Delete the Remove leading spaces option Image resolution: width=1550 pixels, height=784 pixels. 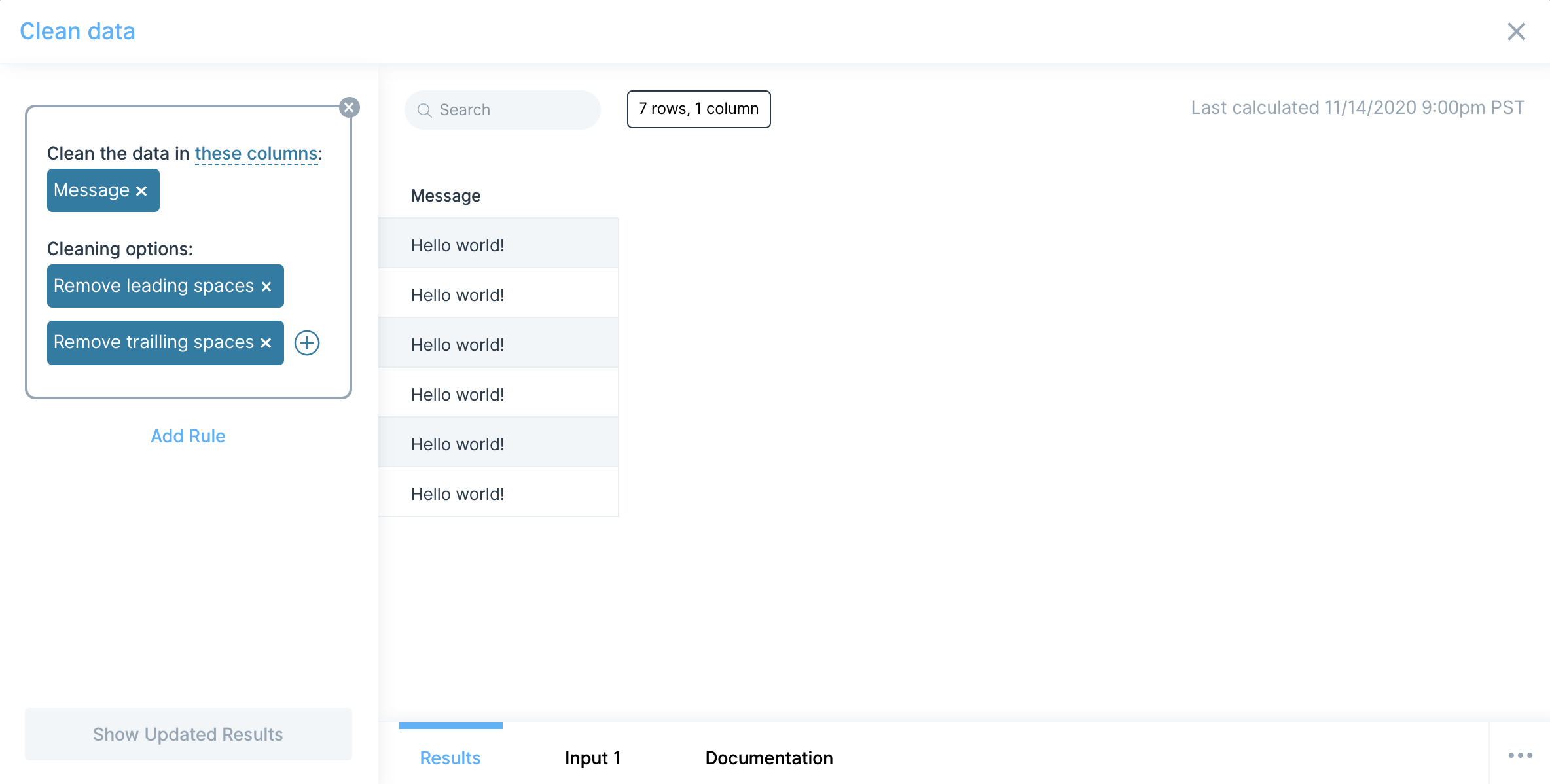[266, 287]
